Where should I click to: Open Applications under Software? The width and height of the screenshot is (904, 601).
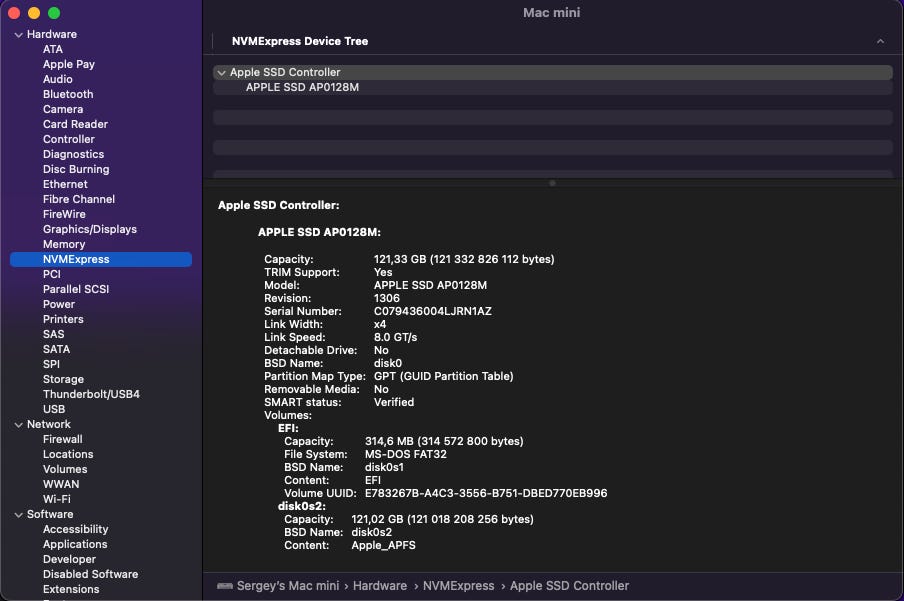75,544
